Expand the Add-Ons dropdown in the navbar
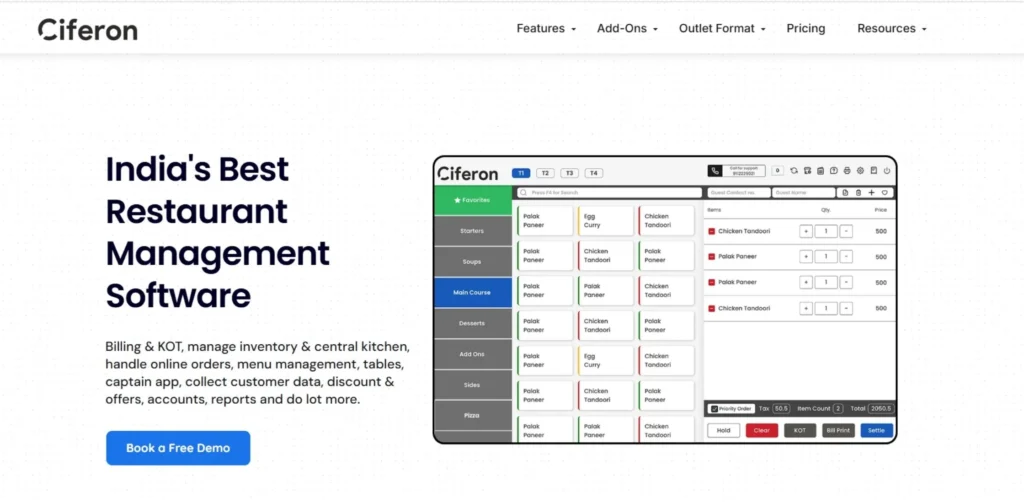This screenshot has height=503, width=1024. coord(627,29)
